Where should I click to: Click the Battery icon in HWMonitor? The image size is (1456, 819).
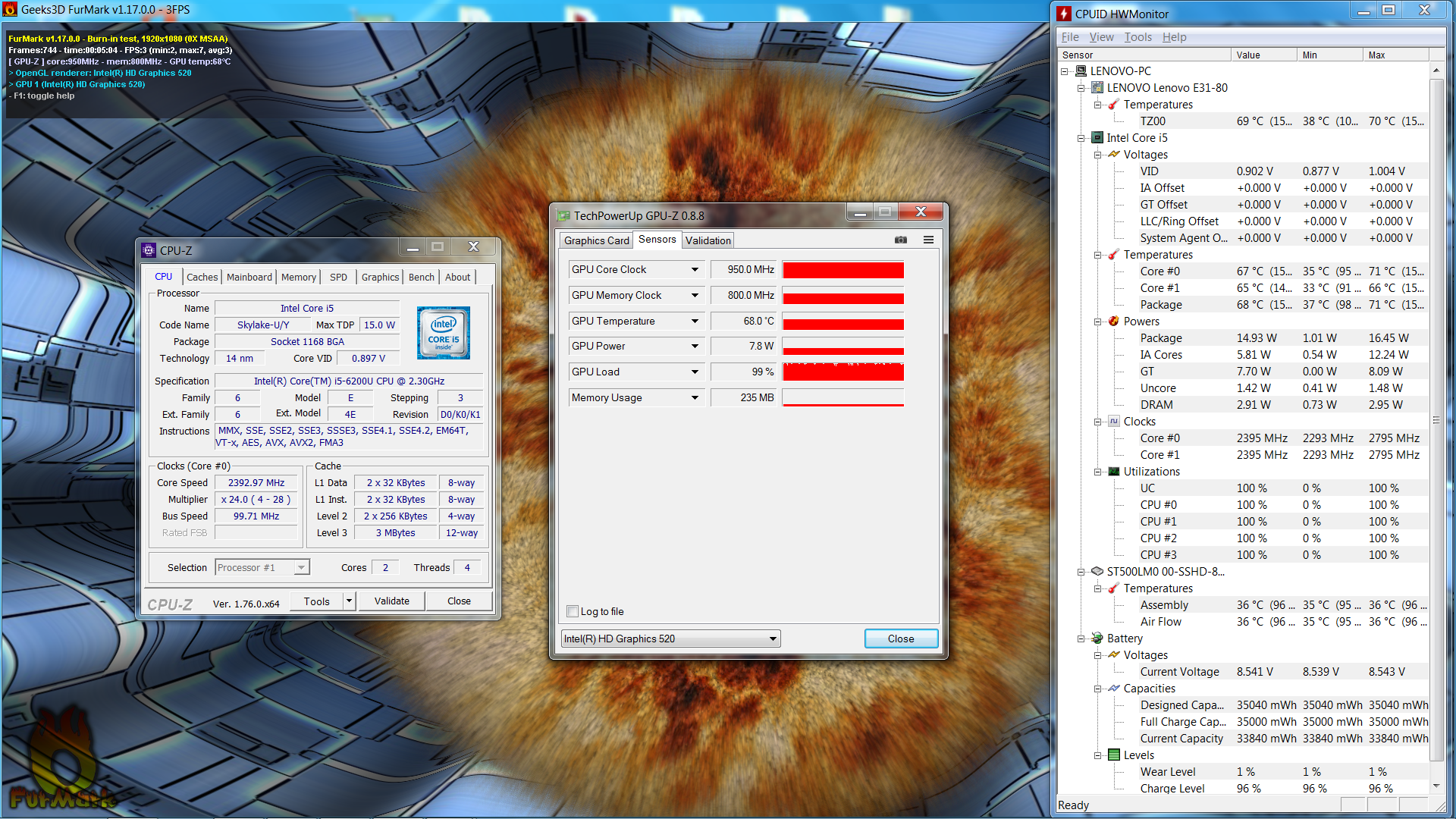click(1097, 638)
